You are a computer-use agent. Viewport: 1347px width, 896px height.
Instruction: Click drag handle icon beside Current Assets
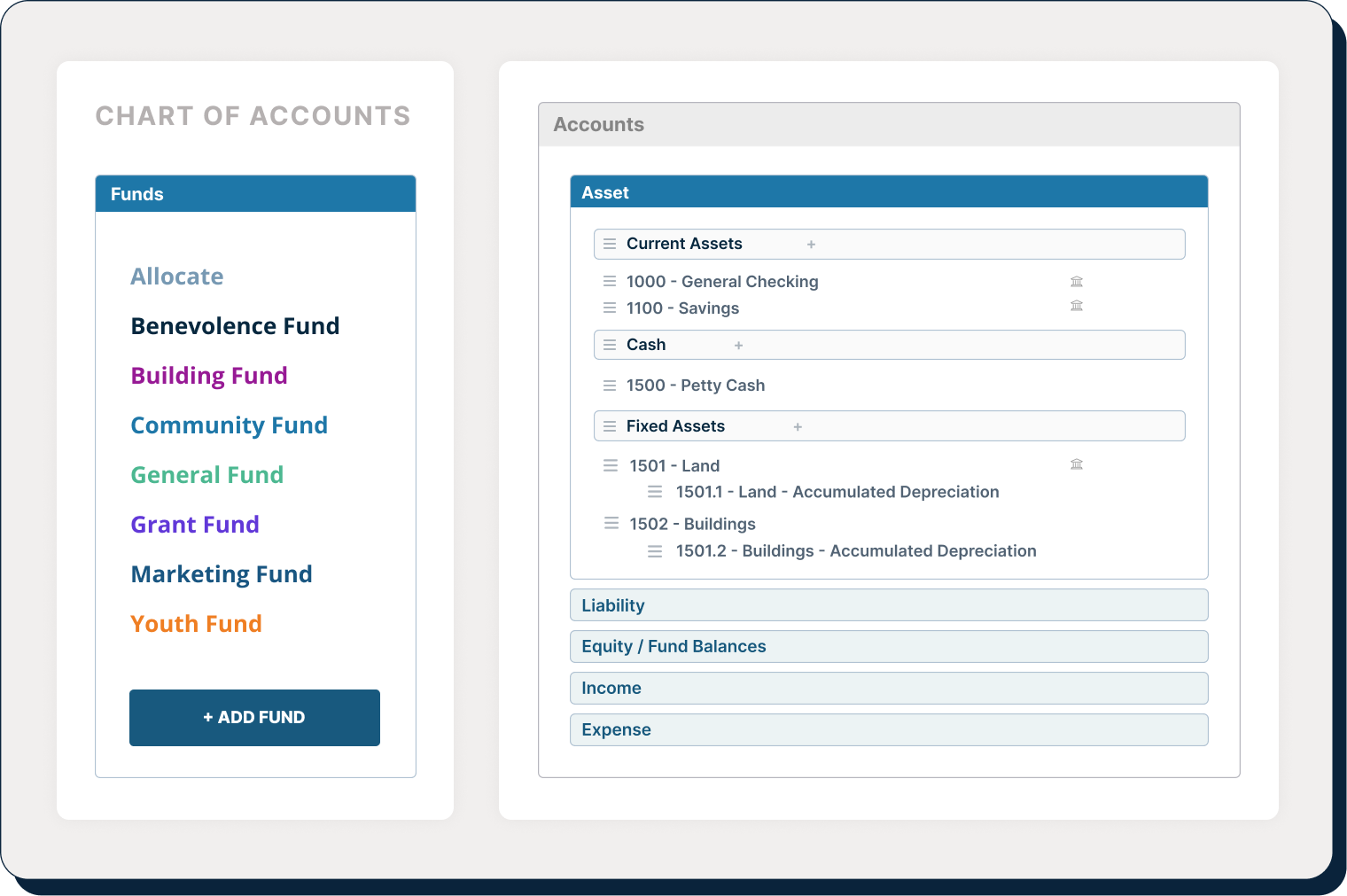[610, 244]
